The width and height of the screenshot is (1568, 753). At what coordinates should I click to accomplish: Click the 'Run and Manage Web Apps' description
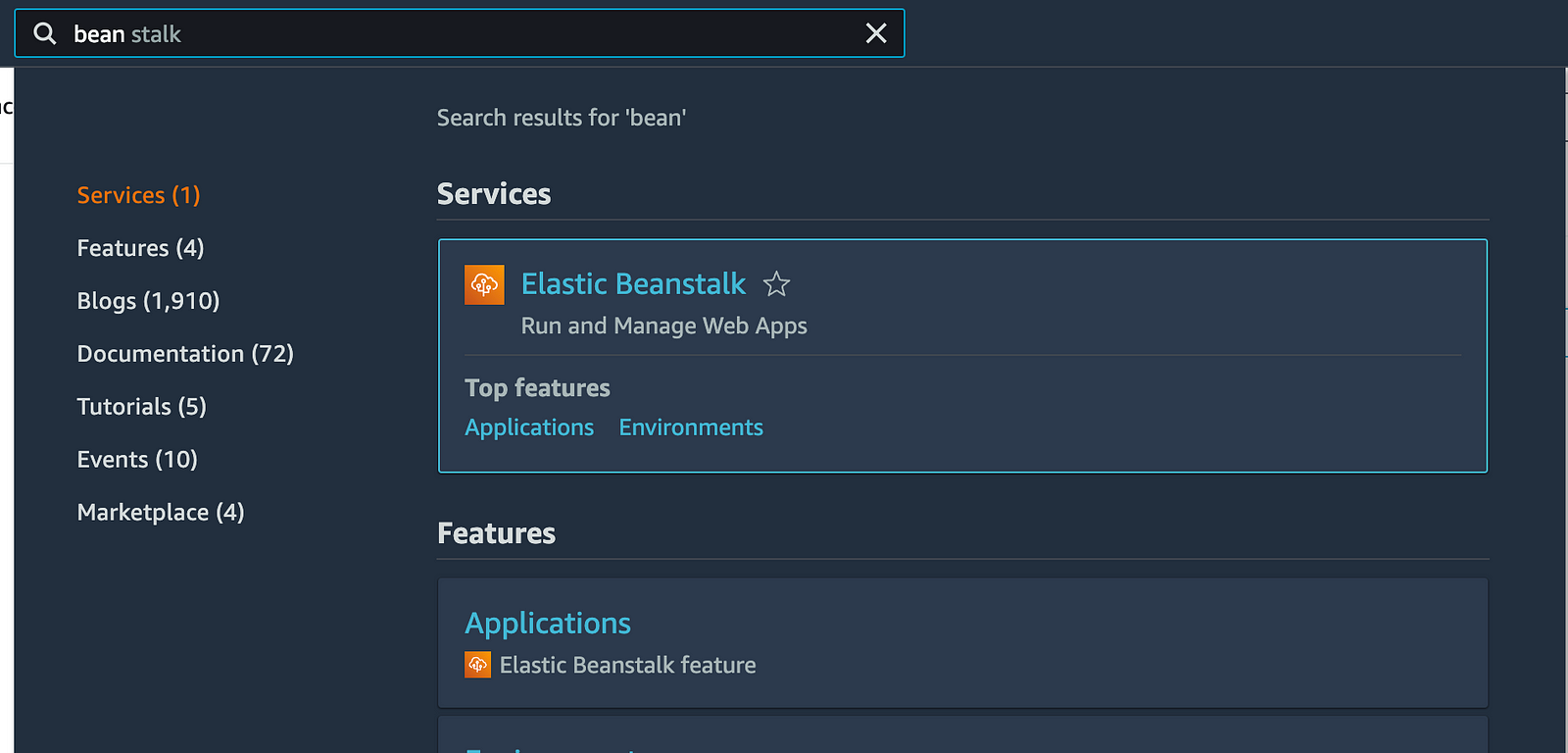point(663,326)
